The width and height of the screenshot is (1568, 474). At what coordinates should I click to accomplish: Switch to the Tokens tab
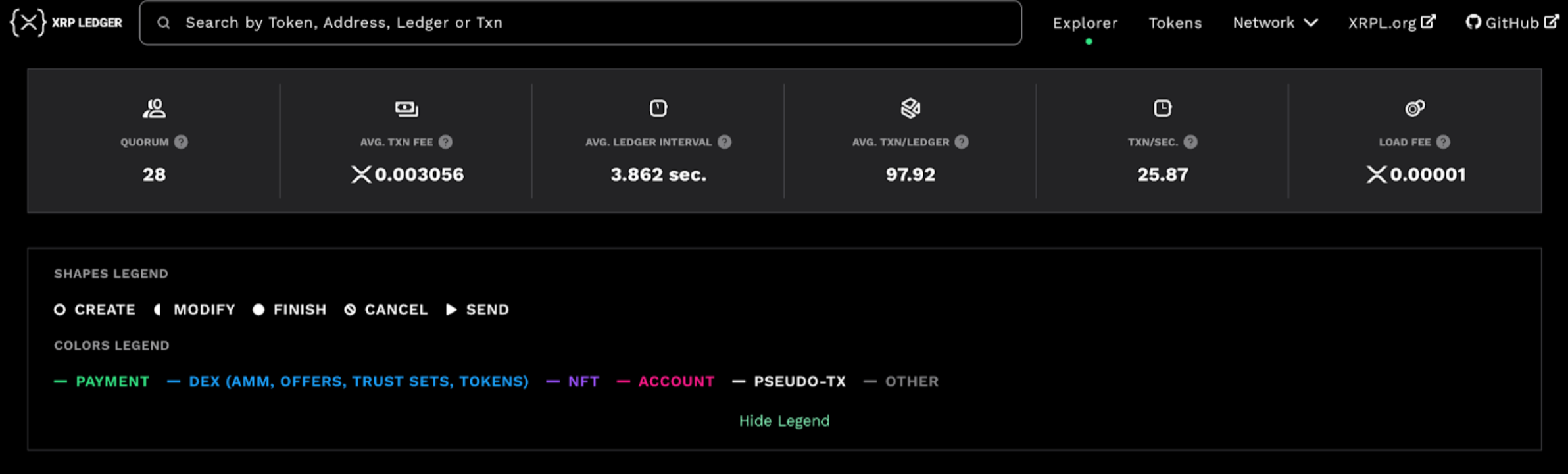(x=1175, y=22)
